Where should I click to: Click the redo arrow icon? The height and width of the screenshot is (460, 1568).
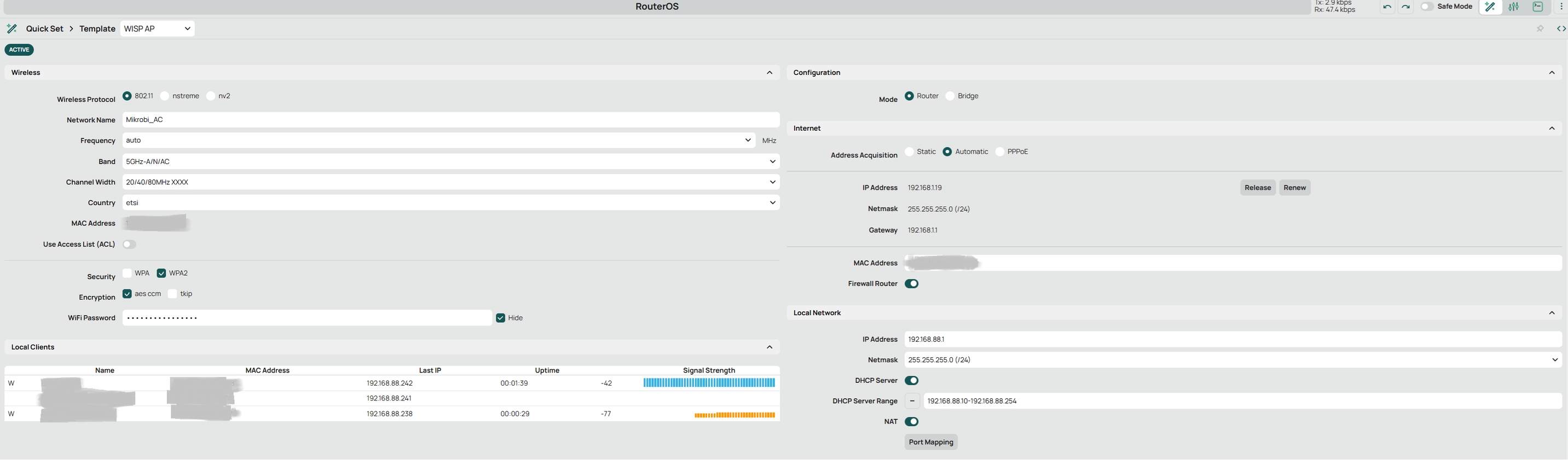coord(1405,7)
